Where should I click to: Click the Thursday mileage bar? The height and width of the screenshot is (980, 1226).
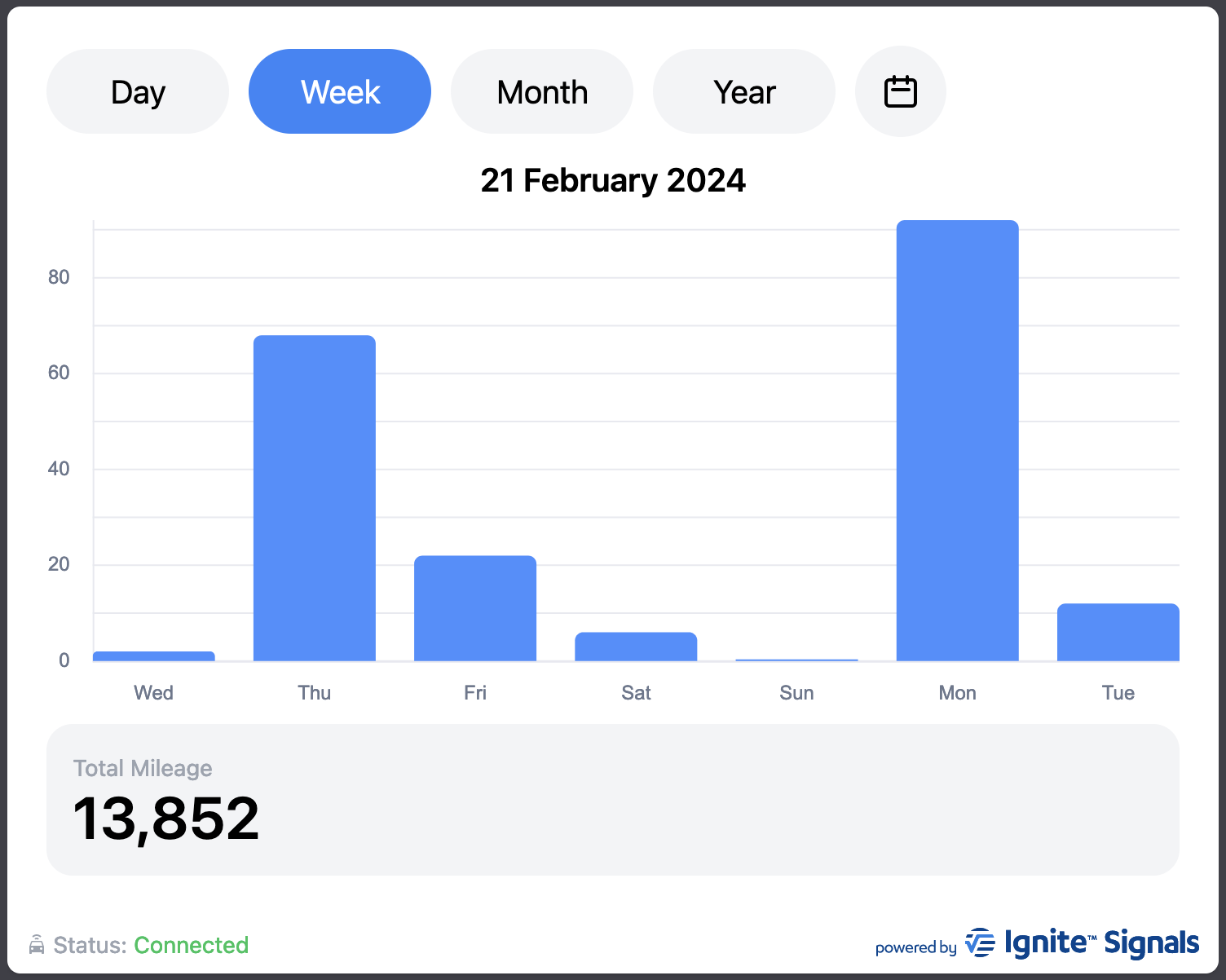tap(315, 498)
